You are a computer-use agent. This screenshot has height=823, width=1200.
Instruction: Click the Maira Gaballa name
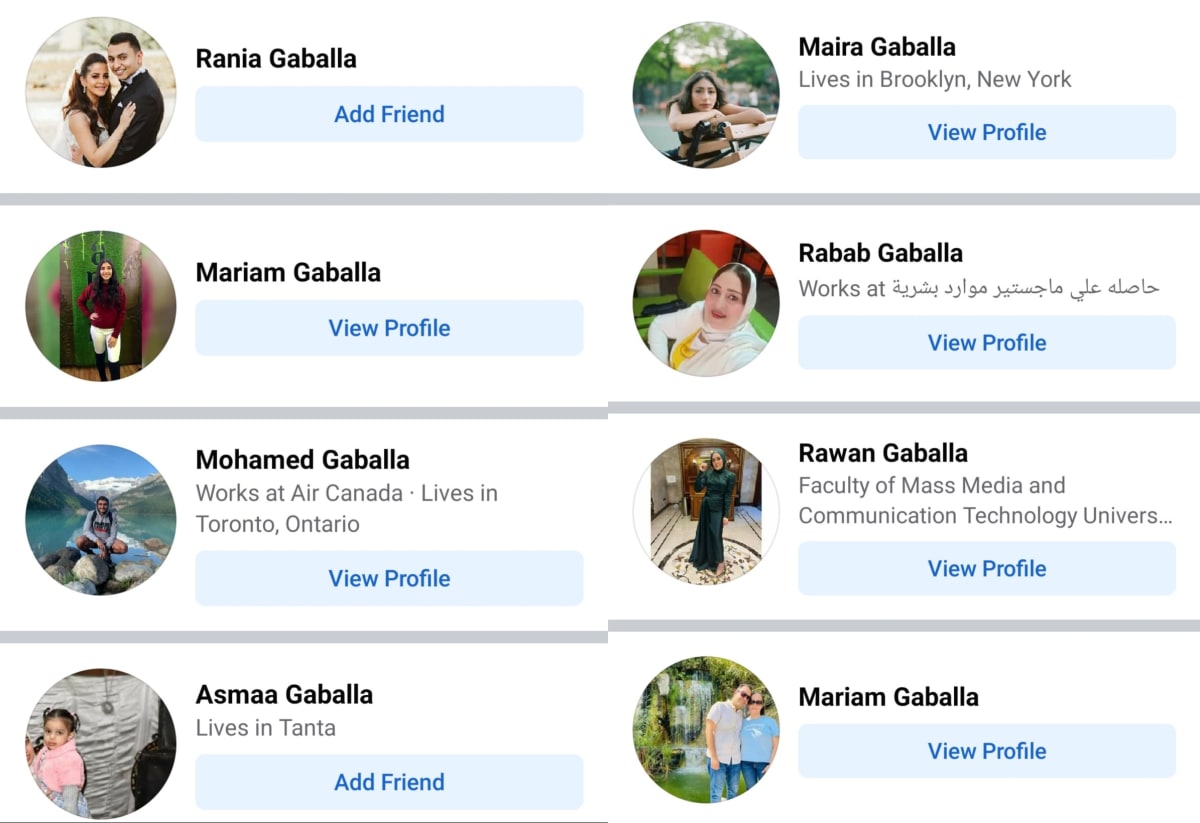pos(877,47)
